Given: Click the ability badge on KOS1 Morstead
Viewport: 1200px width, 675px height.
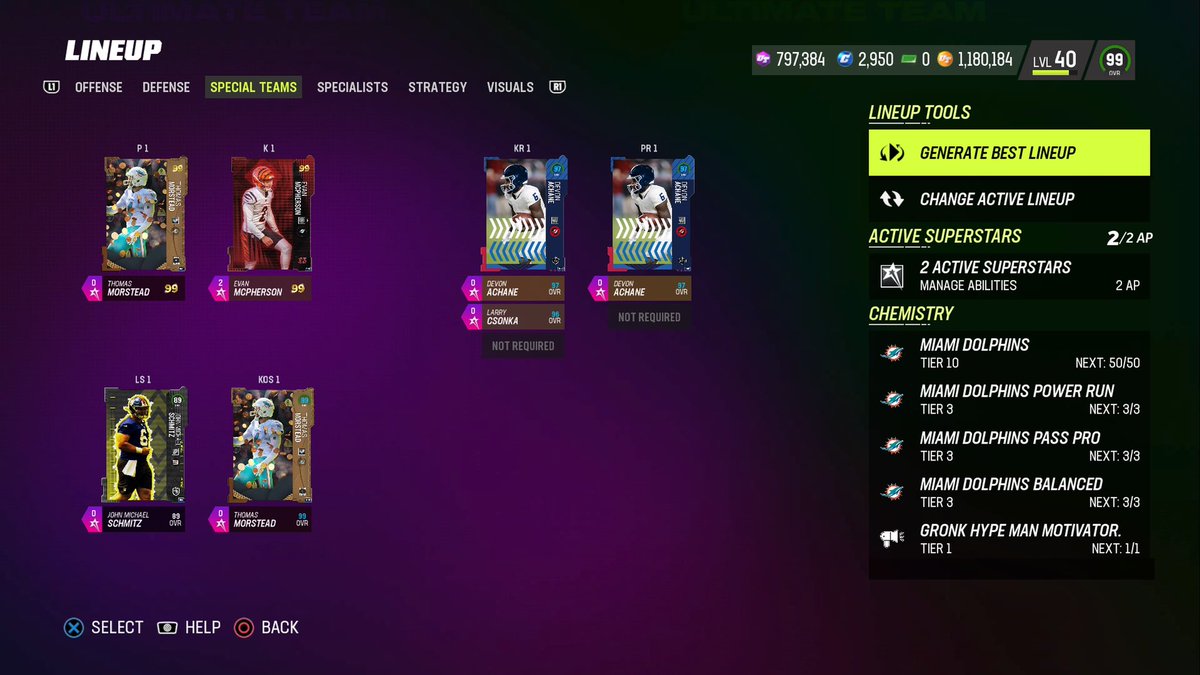Looking at the screenshot, I should (x=220, y=518).
